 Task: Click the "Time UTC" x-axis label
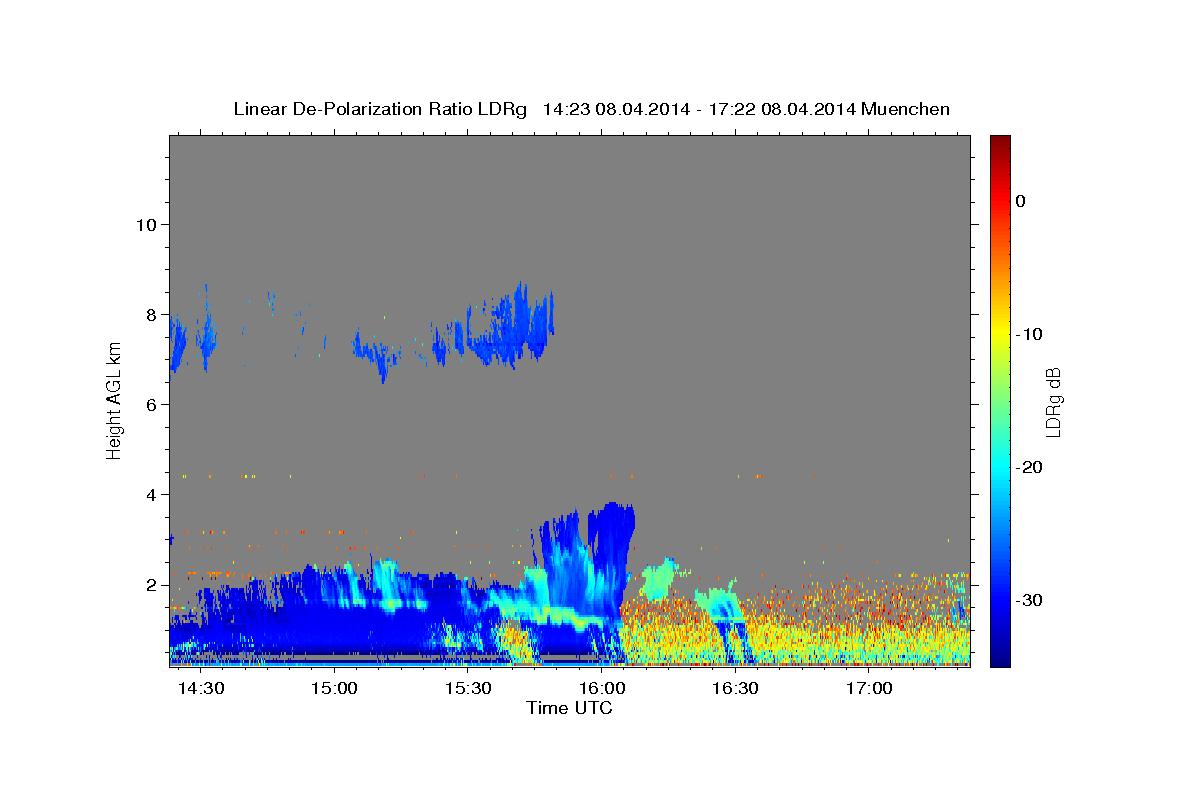569,708
